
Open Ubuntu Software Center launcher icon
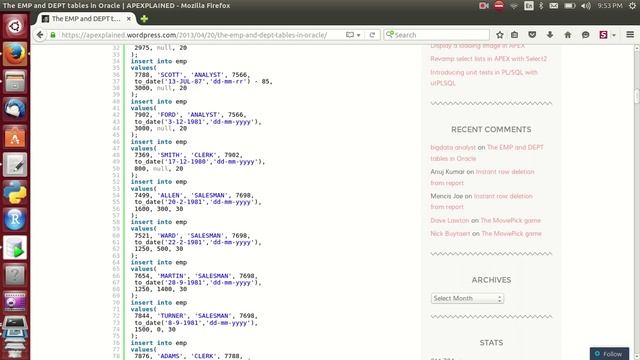(15, 137)
